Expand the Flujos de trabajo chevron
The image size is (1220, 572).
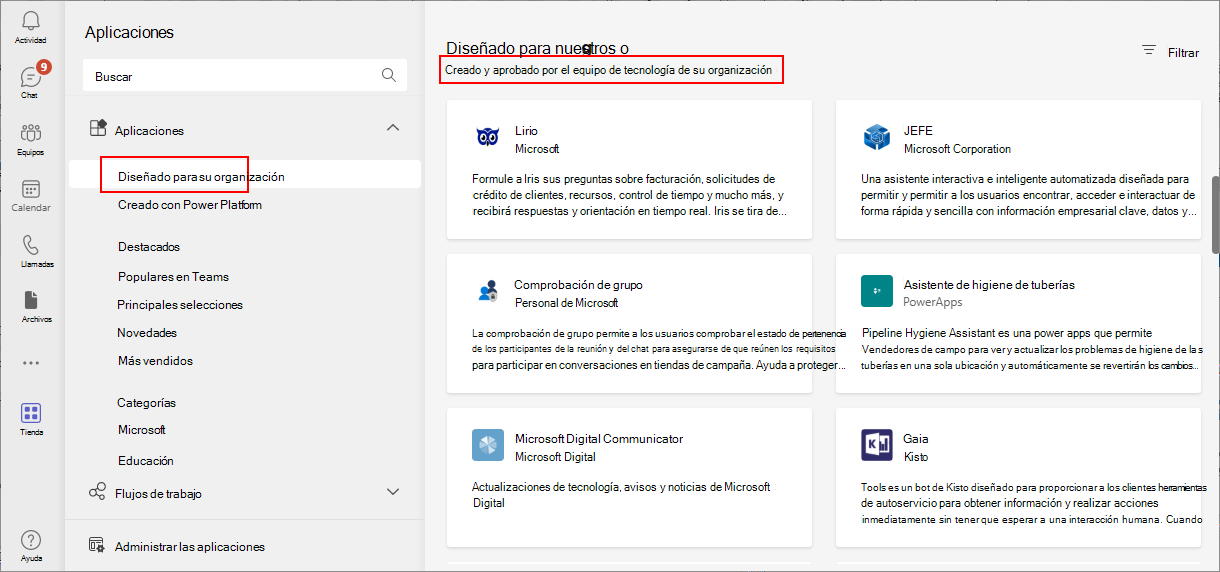[x=393, y=492]
